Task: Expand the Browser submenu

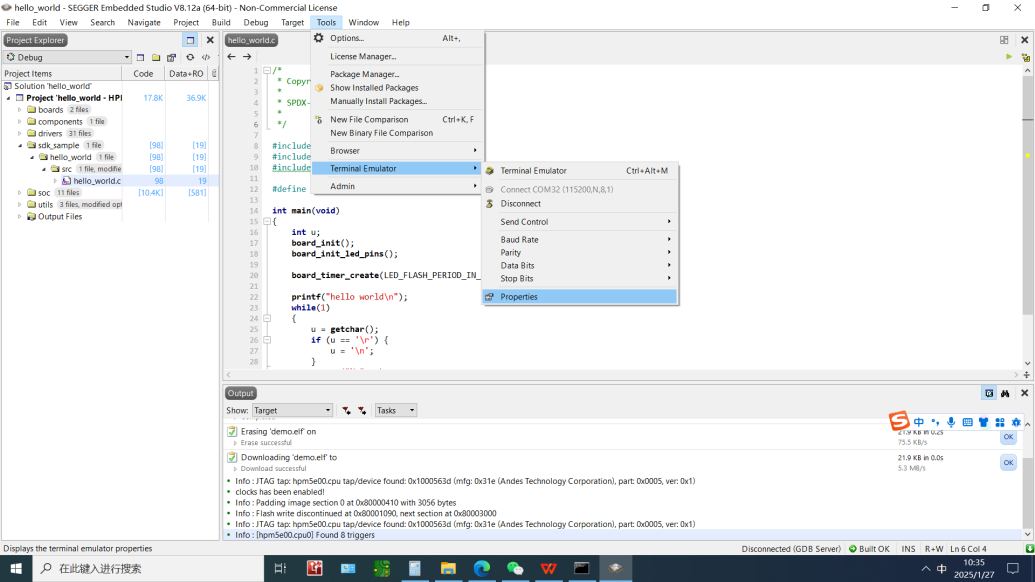Action: tap(397, 151)
